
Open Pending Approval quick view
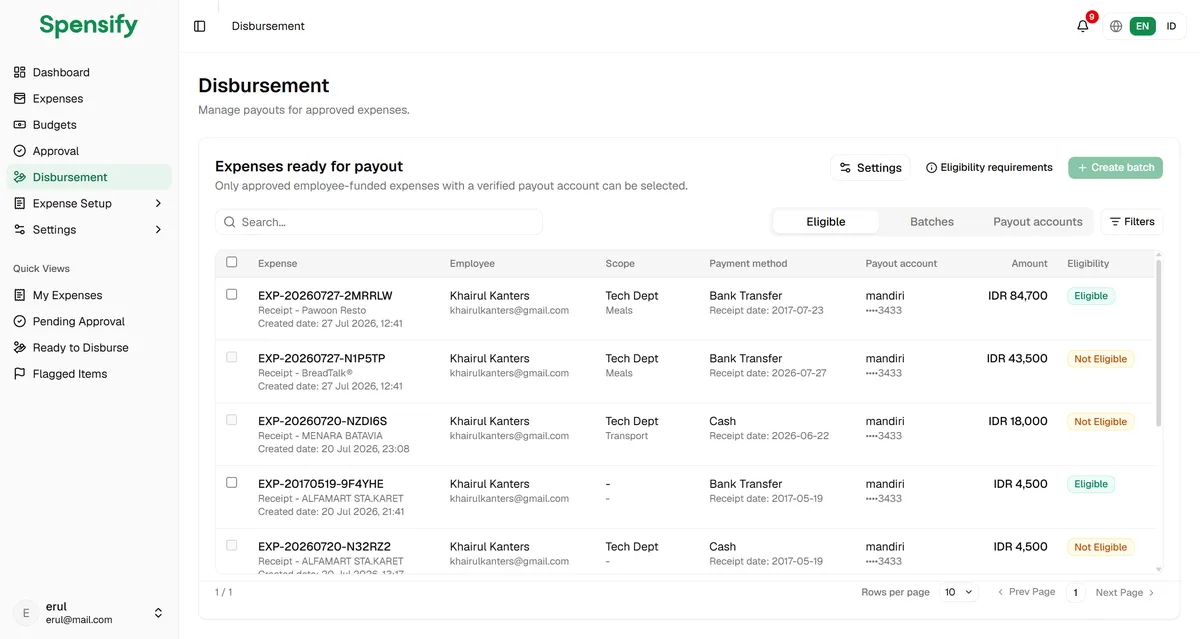(89, 321)
